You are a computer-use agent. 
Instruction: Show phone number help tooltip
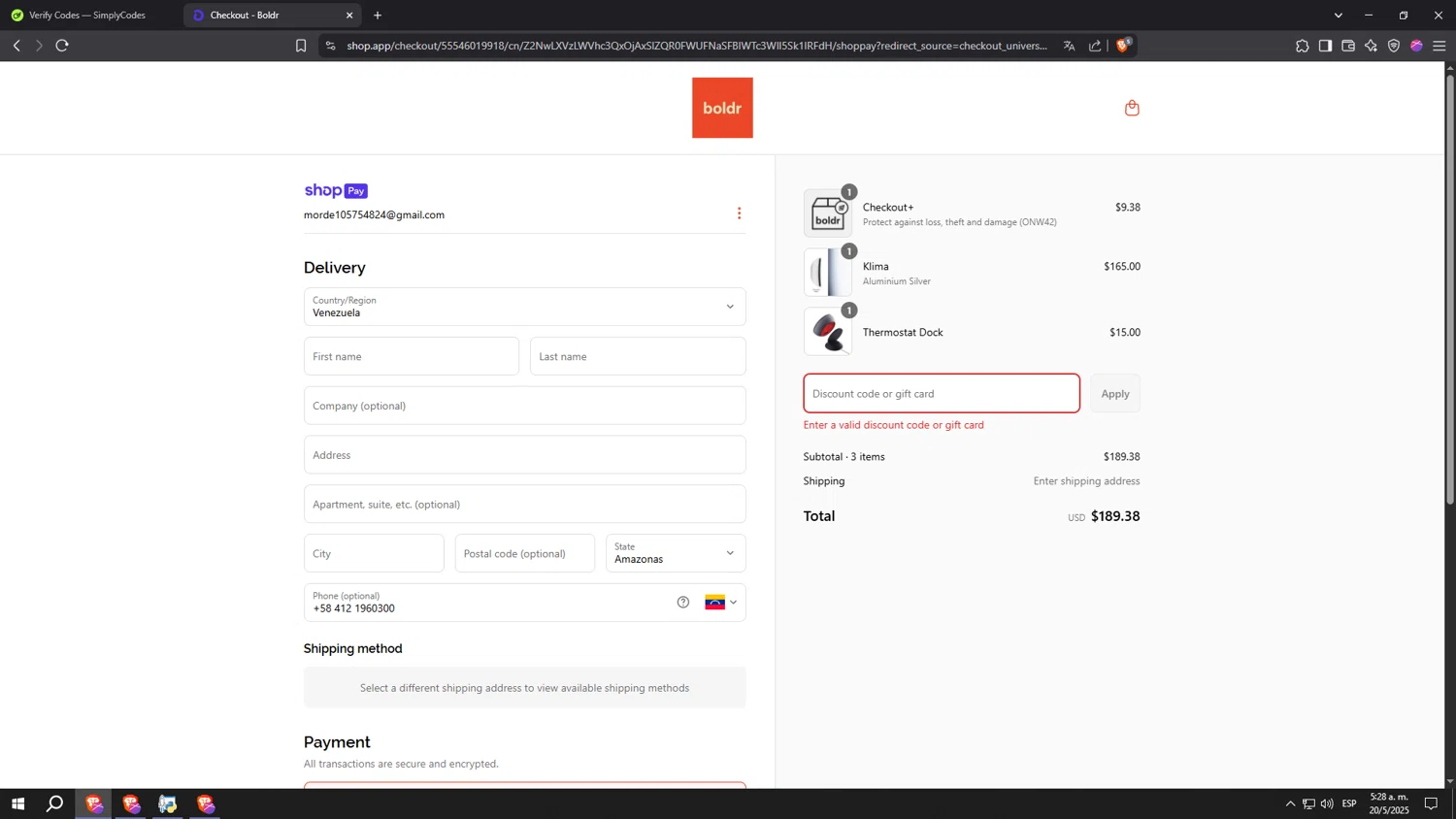tap(683, 603)
